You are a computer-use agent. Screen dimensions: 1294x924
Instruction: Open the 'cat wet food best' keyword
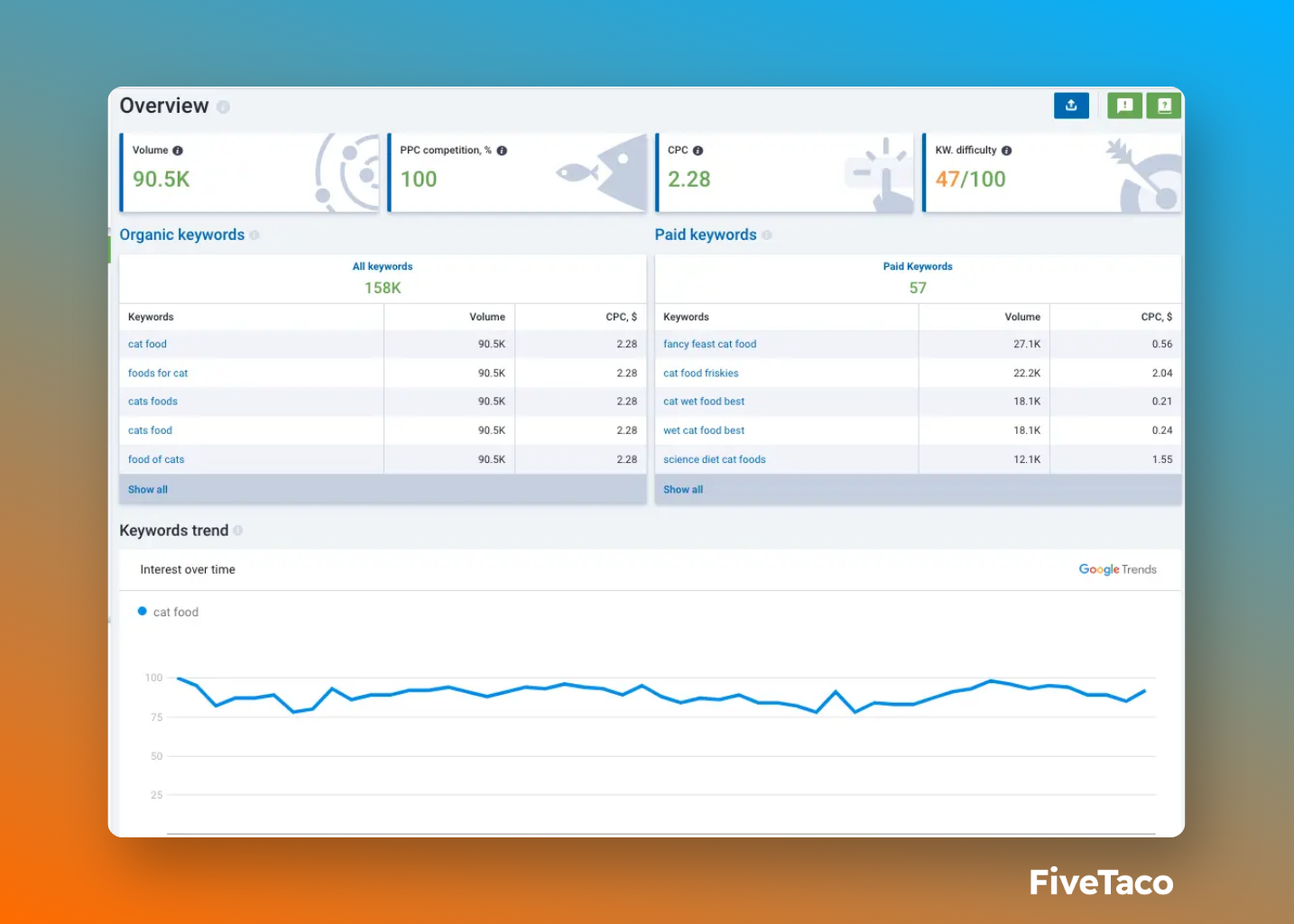click(x=704, y=402)
